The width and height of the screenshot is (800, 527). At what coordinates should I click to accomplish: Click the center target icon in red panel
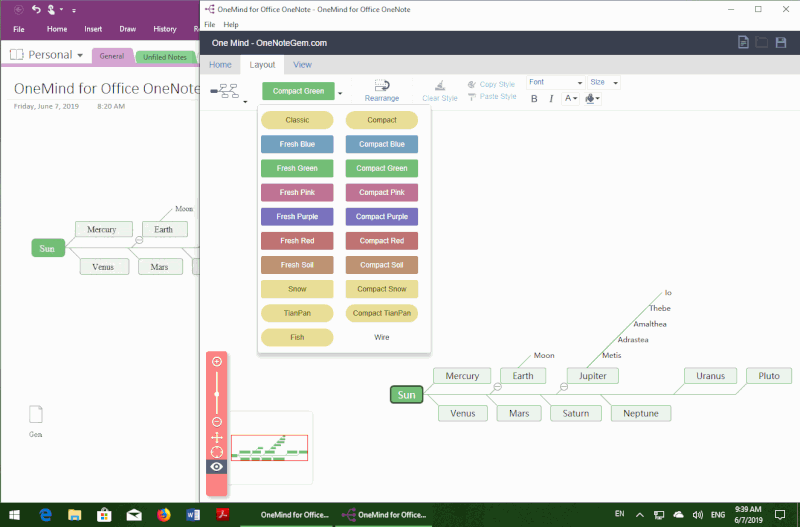click(217, 452)
